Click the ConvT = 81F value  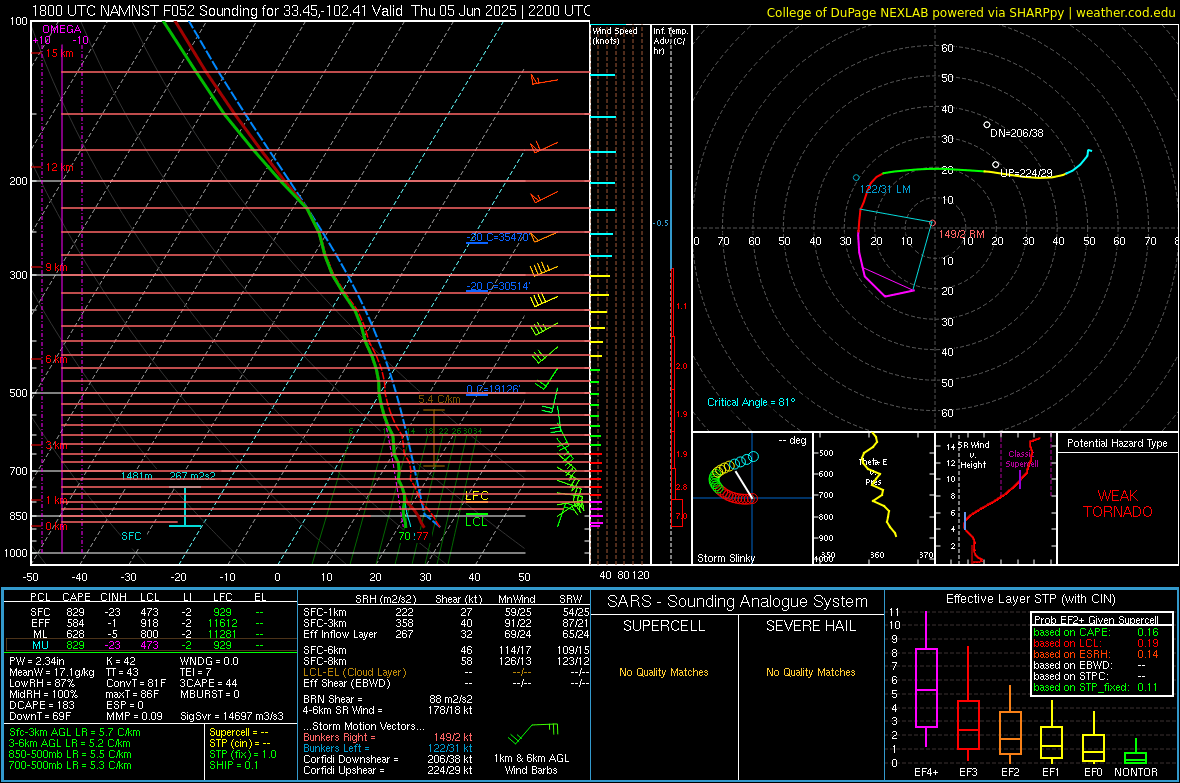click(x=136, y=684)
